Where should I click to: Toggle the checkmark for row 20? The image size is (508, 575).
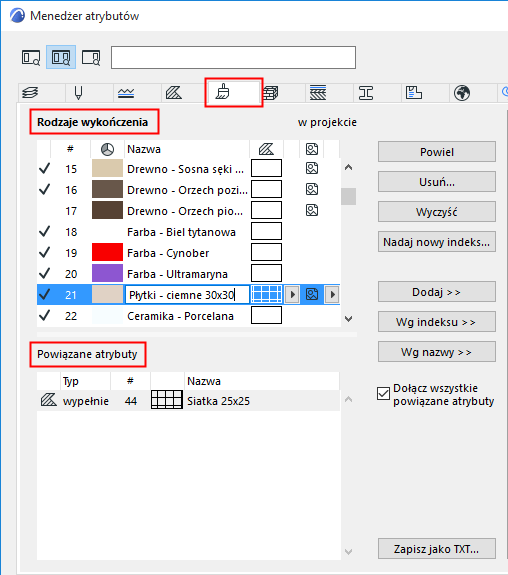pos(44,274)
